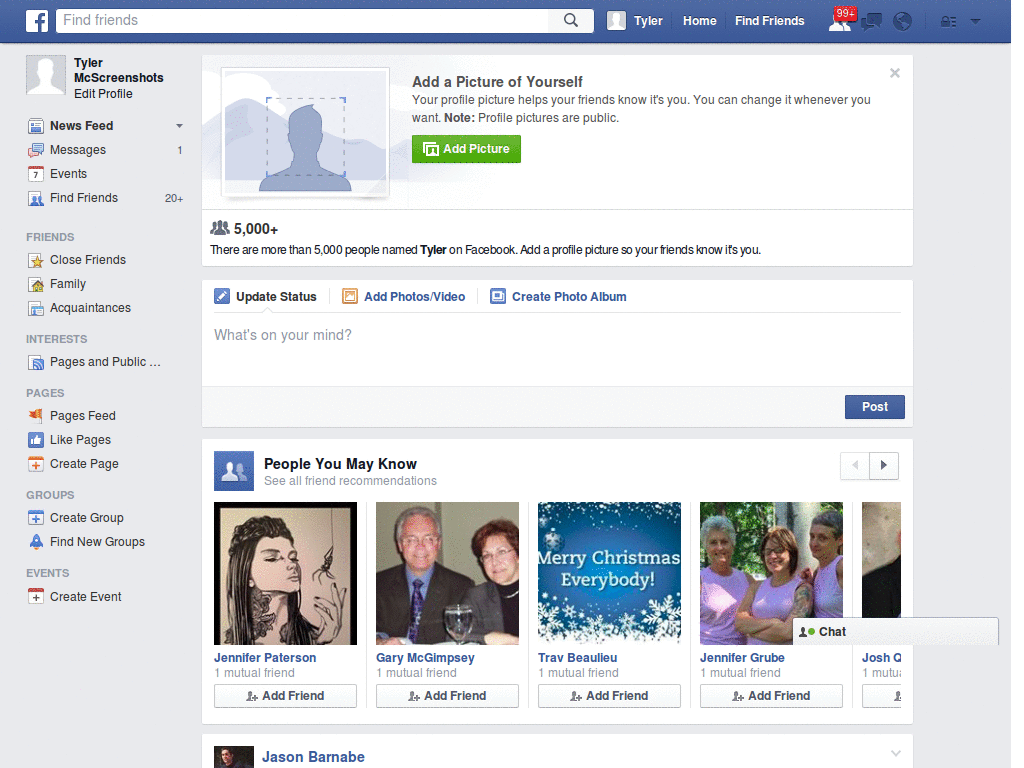Click Find New Groups rocket icon

coord(36,542)
